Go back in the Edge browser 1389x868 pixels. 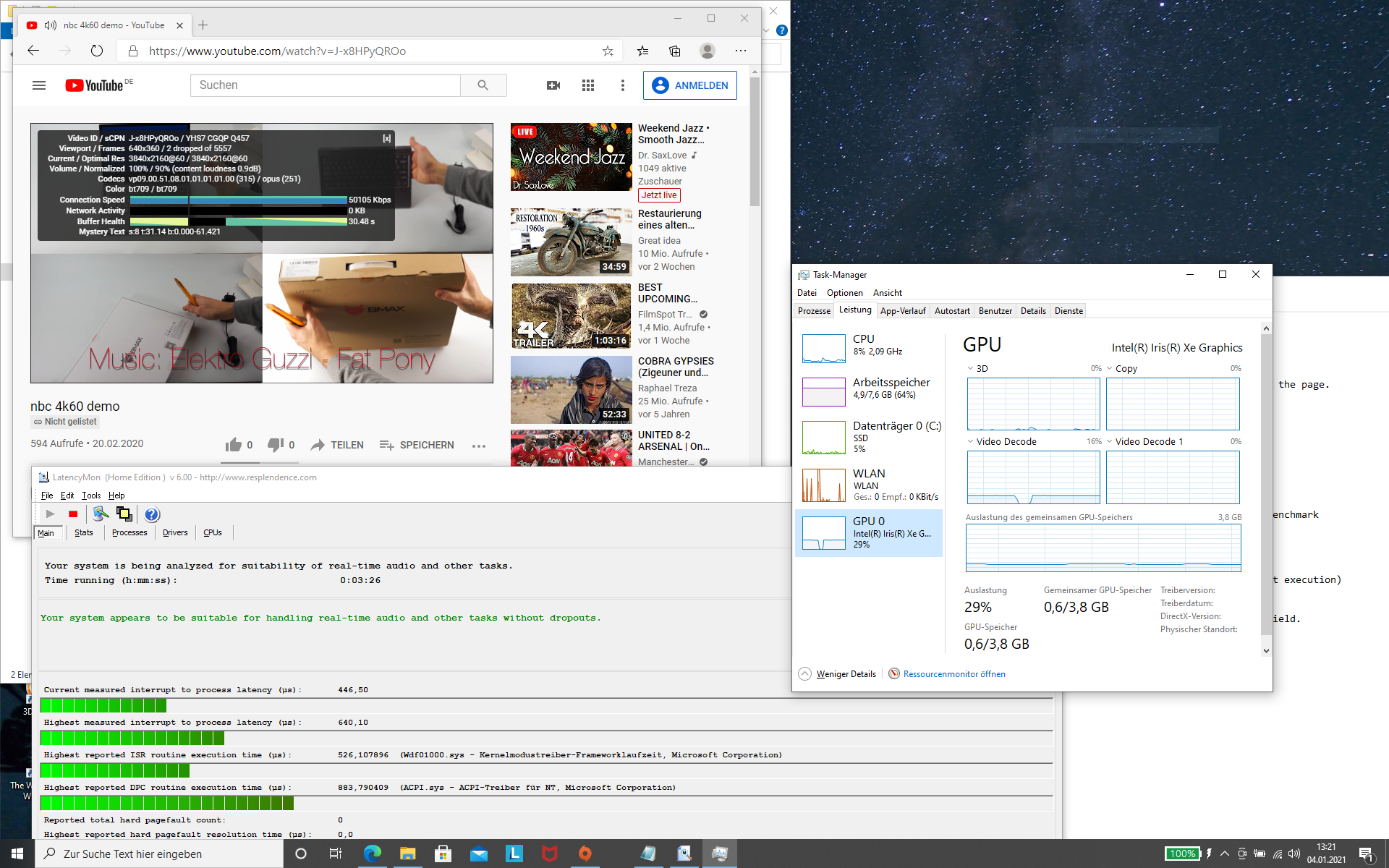[x=33, y=51]
